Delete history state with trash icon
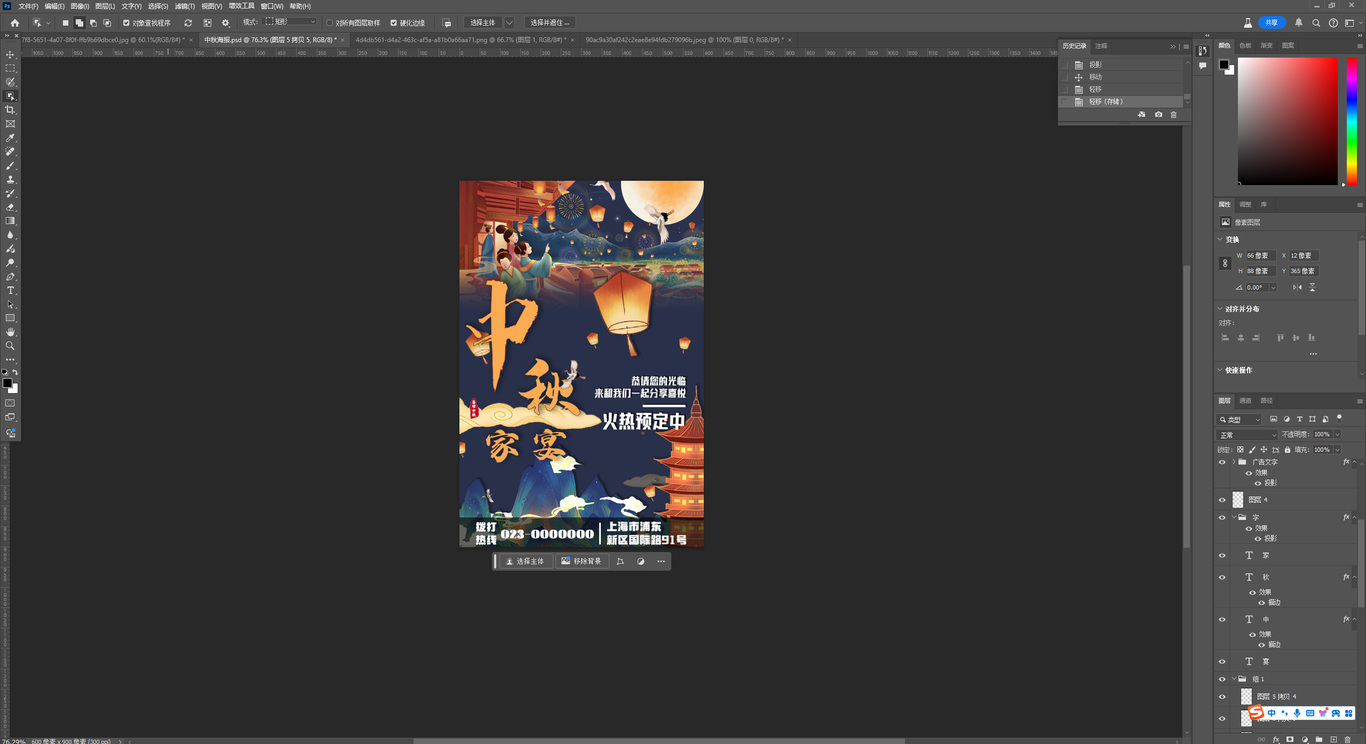1366x744 pixels. 1173,115
